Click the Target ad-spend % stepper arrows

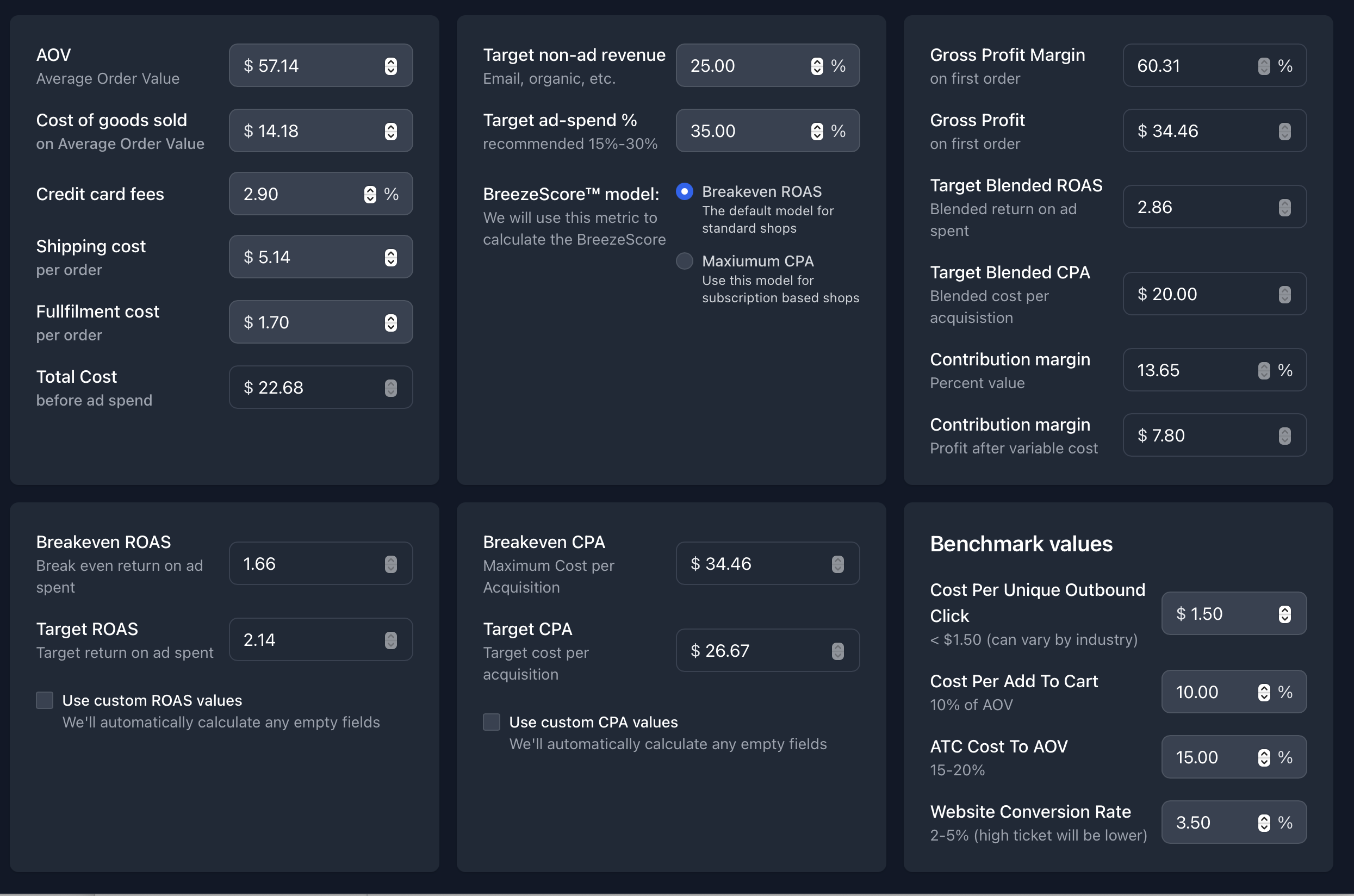click(x=817, y=131)
